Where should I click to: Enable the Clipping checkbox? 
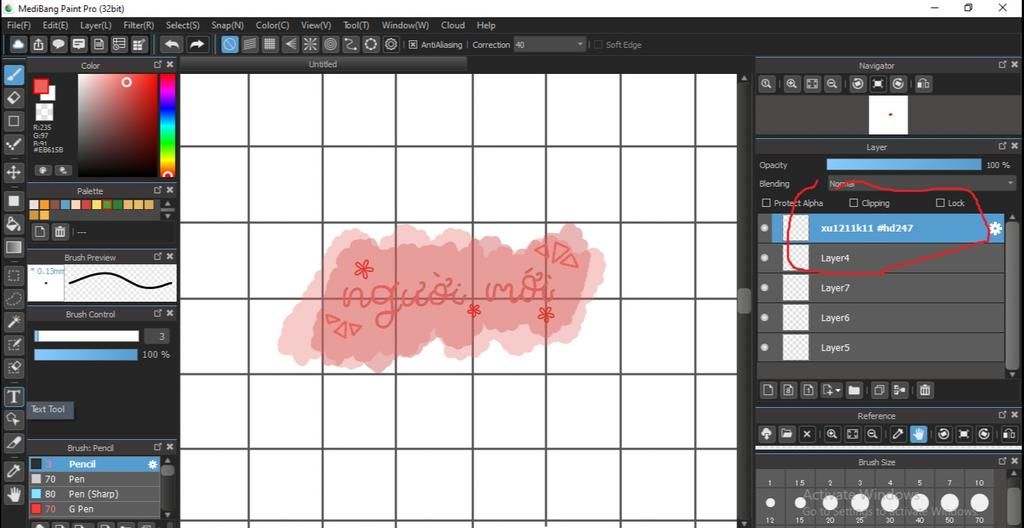tap(853, 203)
